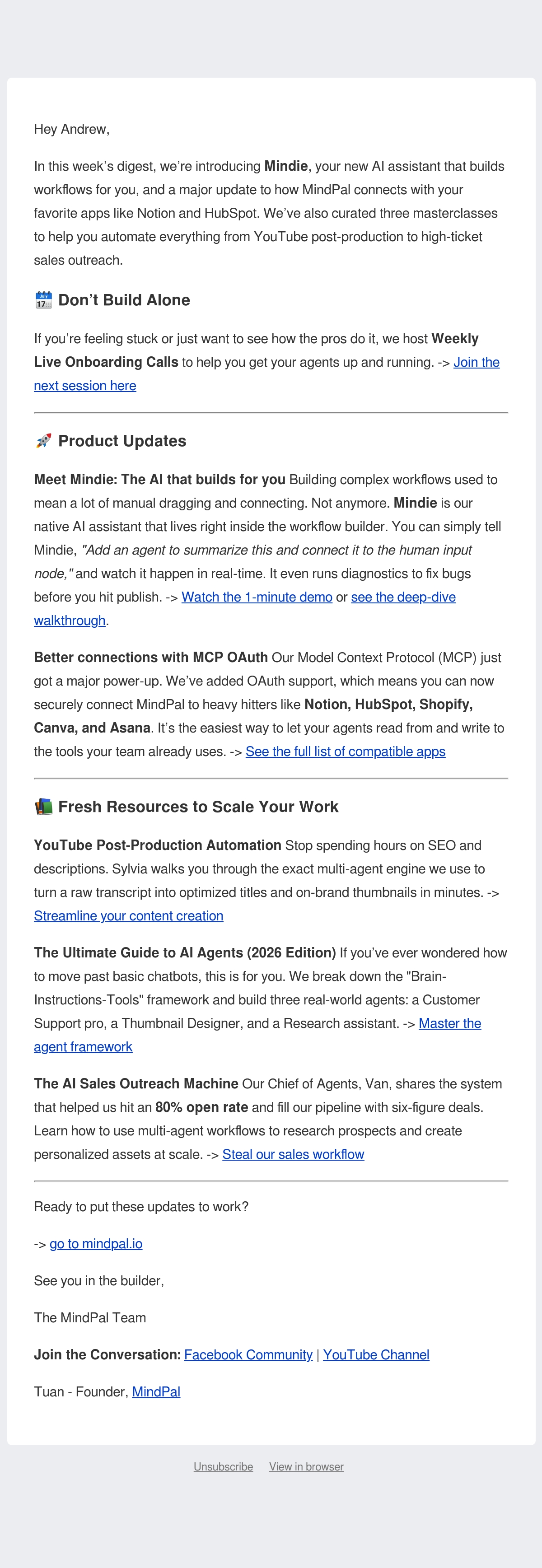542x1568 pixels.
Task: Click 'Streamline your content creation' link
Action: 128,916
